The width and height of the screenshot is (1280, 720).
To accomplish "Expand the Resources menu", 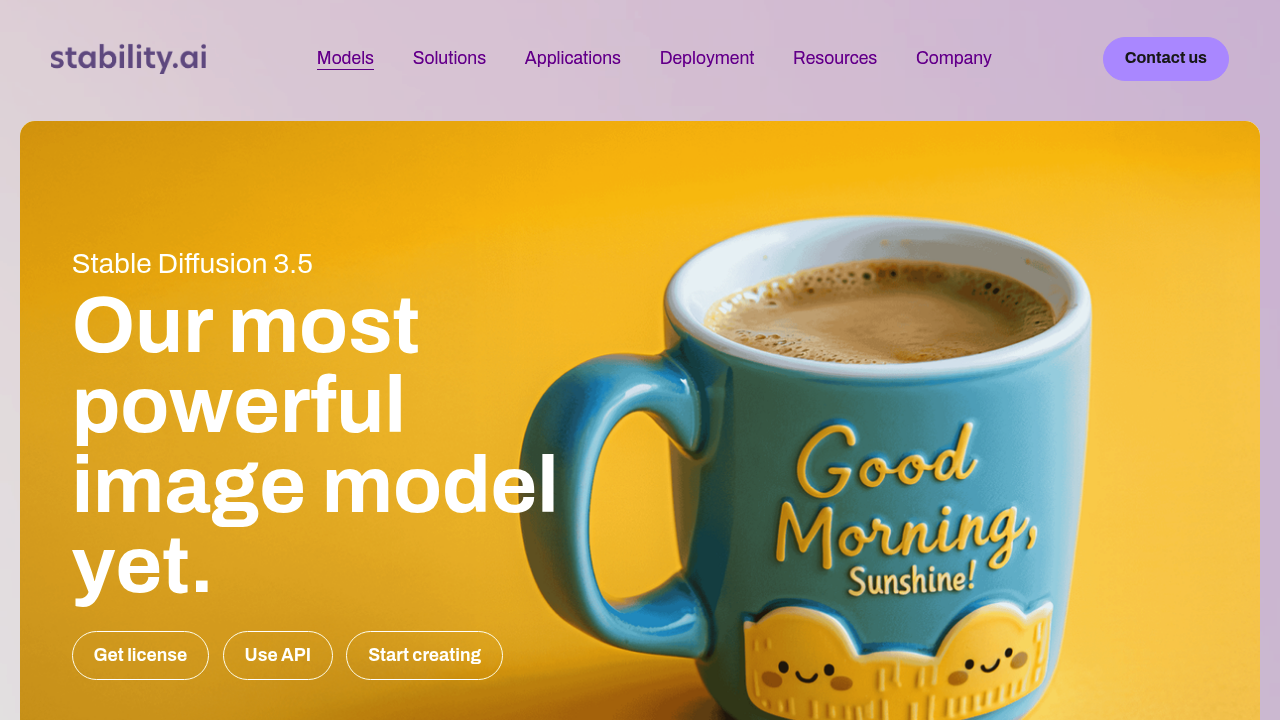I will point(835,58).
